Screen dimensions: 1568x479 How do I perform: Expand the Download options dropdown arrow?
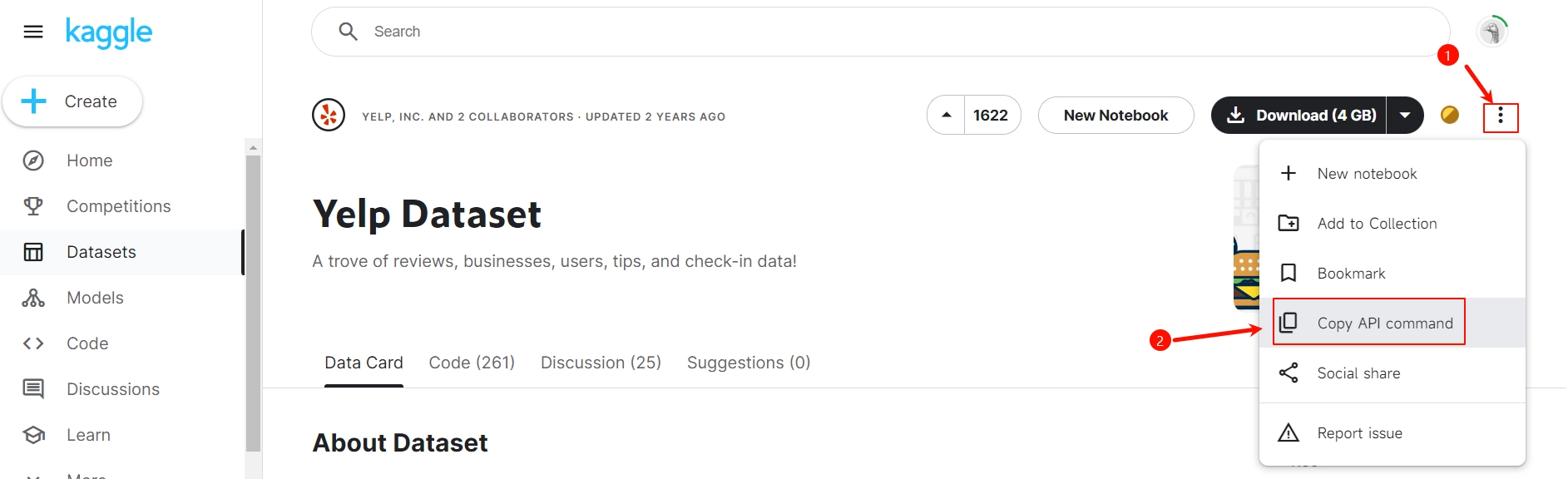(x=1405, y=116)
